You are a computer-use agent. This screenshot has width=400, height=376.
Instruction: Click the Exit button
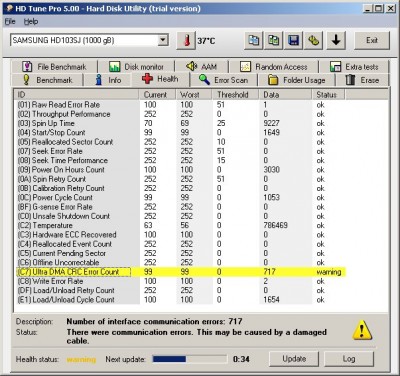(372, 41)
